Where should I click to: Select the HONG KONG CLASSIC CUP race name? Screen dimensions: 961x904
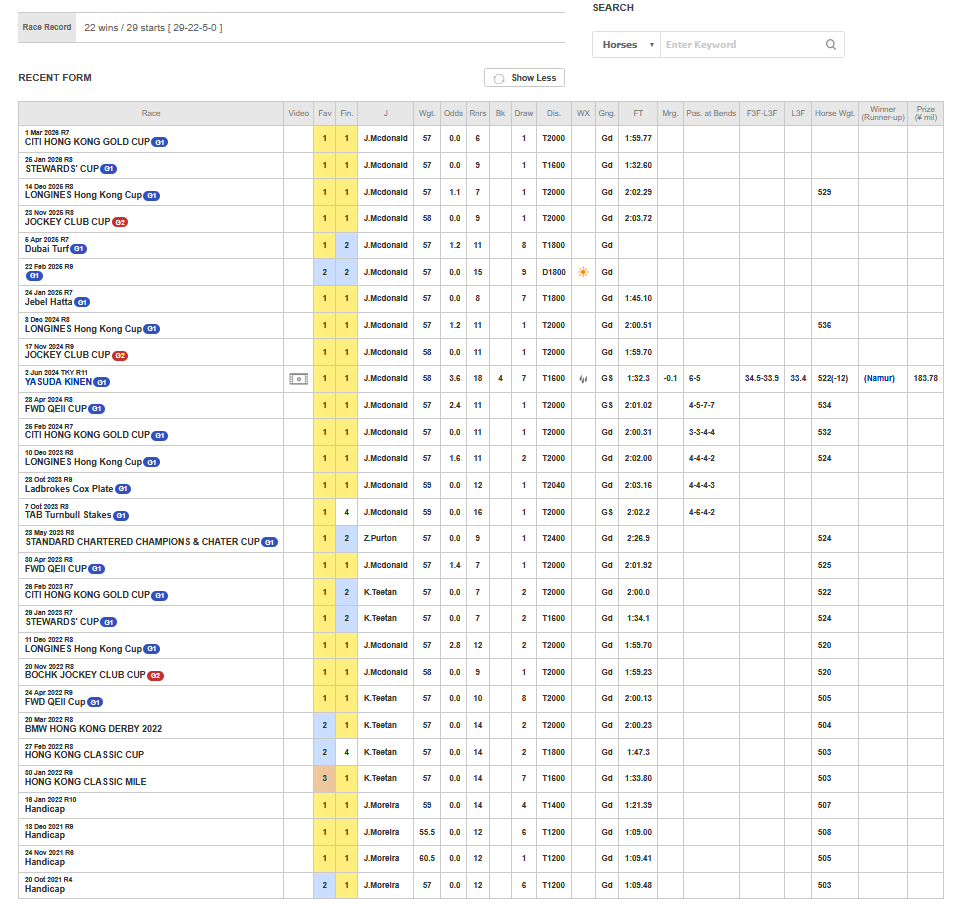(84, 755)
